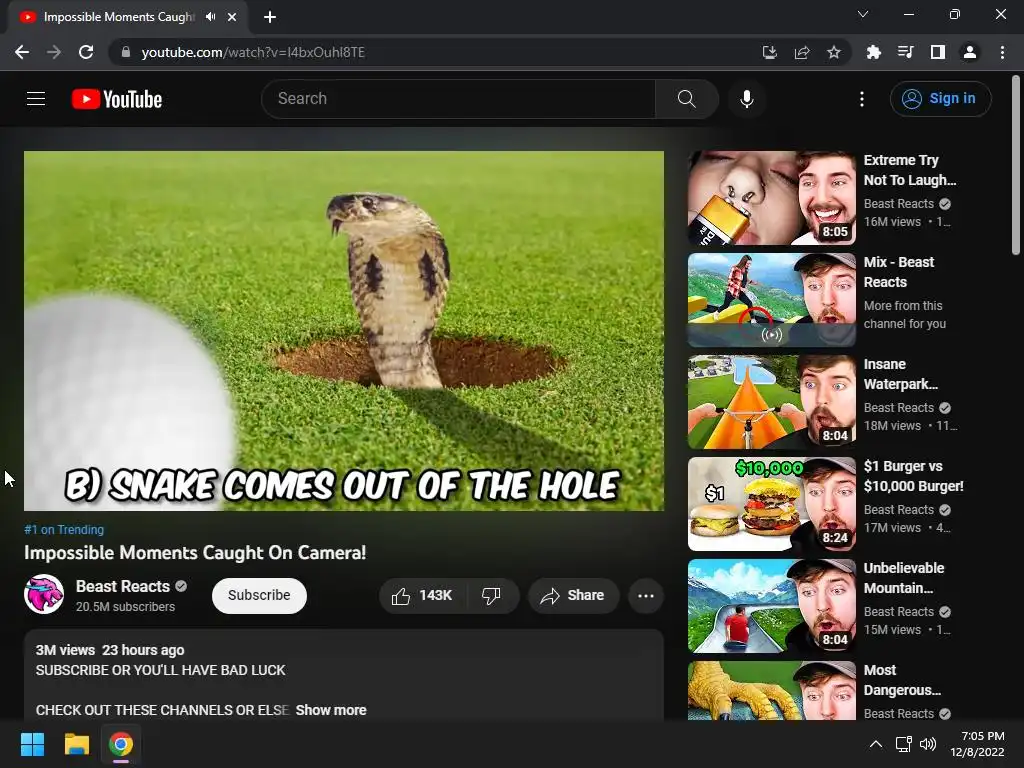This screenshot has height=768, width=1024.
Task: Click the Insane Waterpark title text
Action: 901,374
